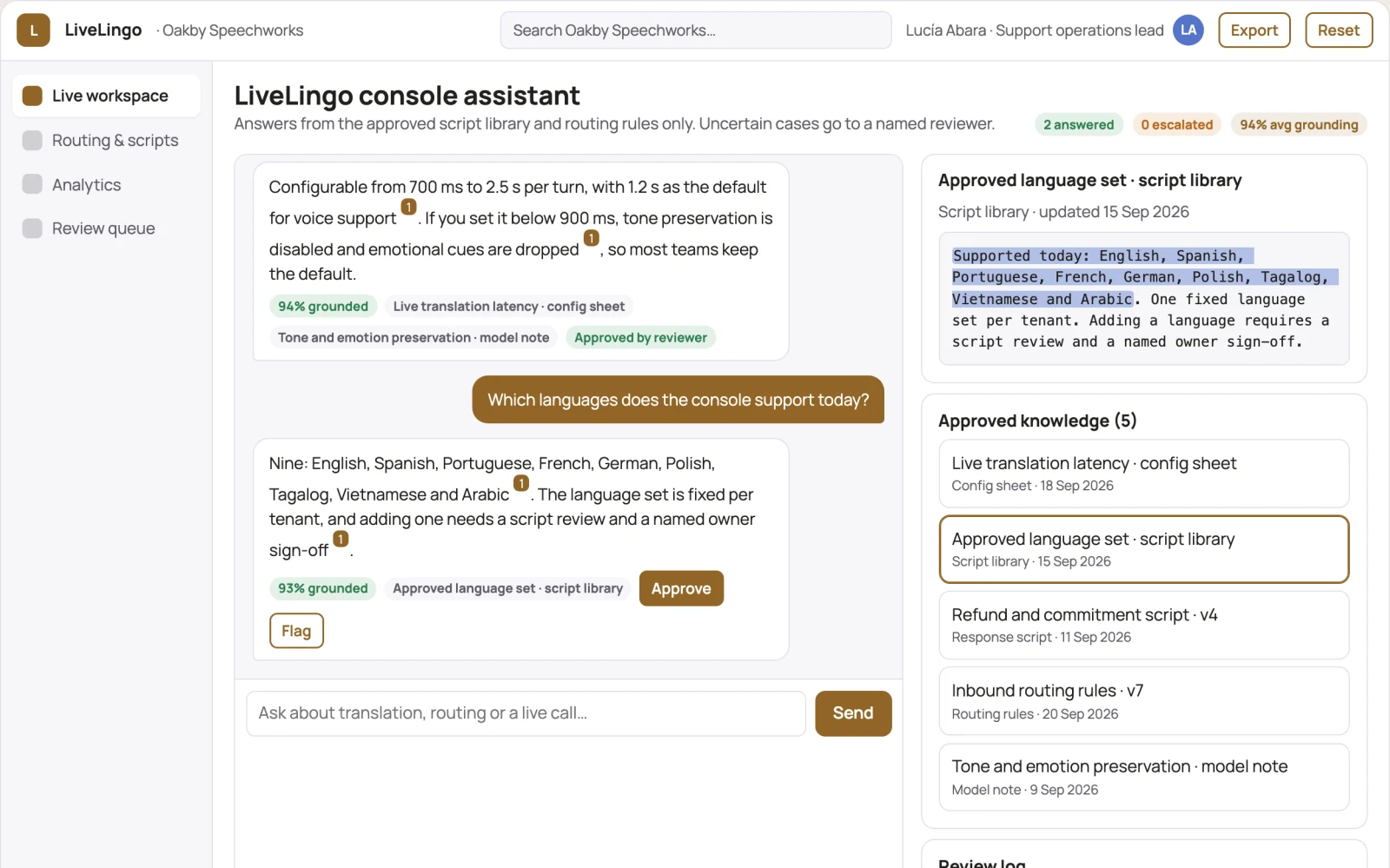Click the Reset button
Image resolution: width=1390 pixels, height=868 pixels.
click(1338, 30)
